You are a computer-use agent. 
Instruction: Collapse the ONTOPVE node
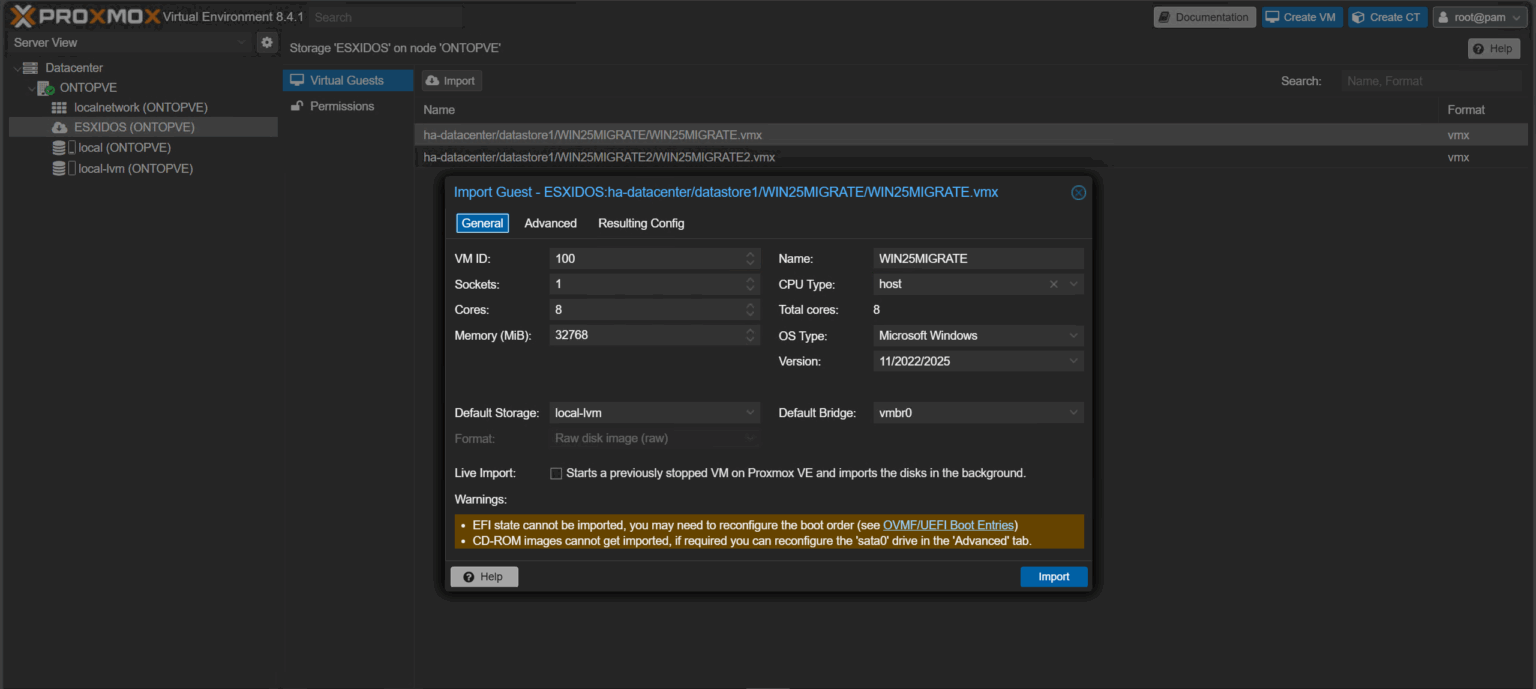click(x=31, y=88)
